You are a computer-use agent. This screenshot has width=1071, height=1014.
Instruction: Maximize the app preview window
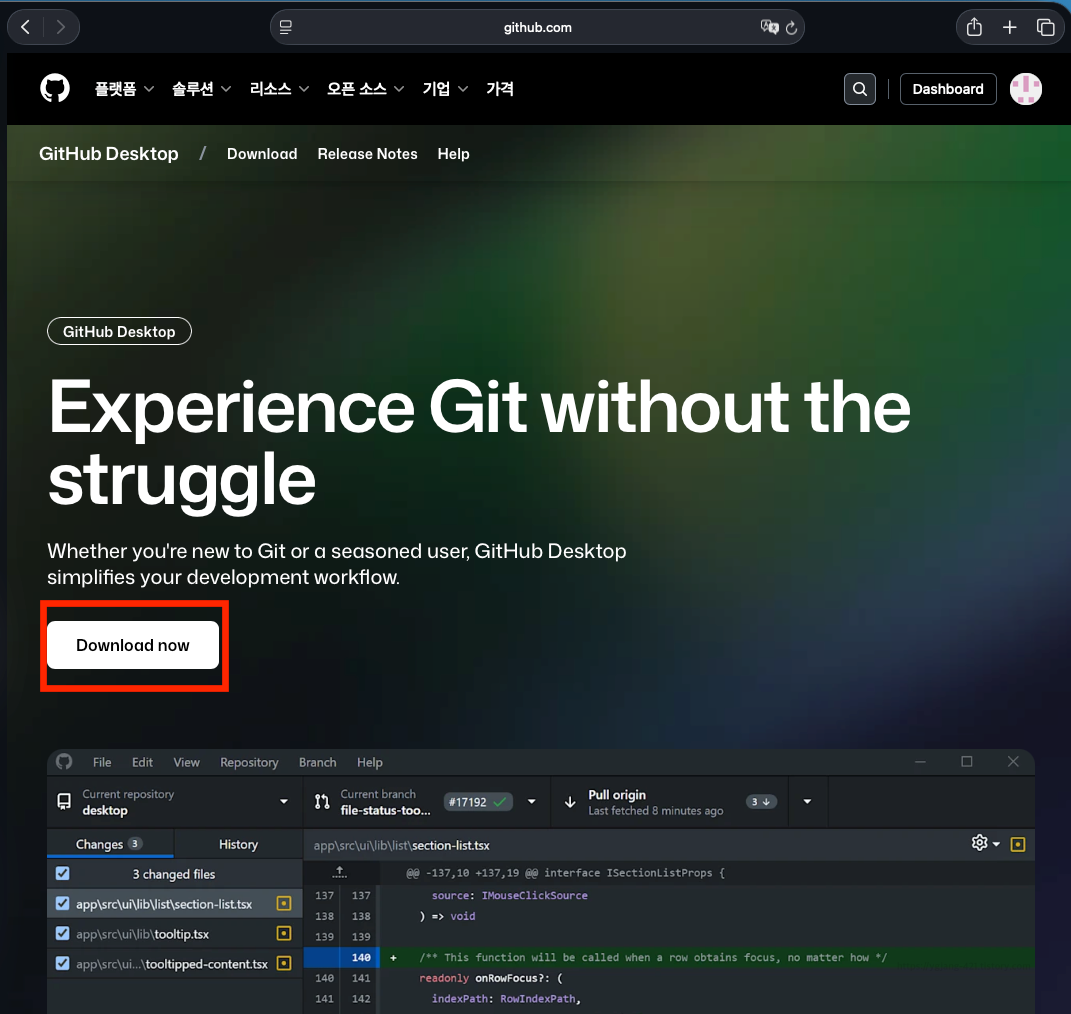point(966,761)
